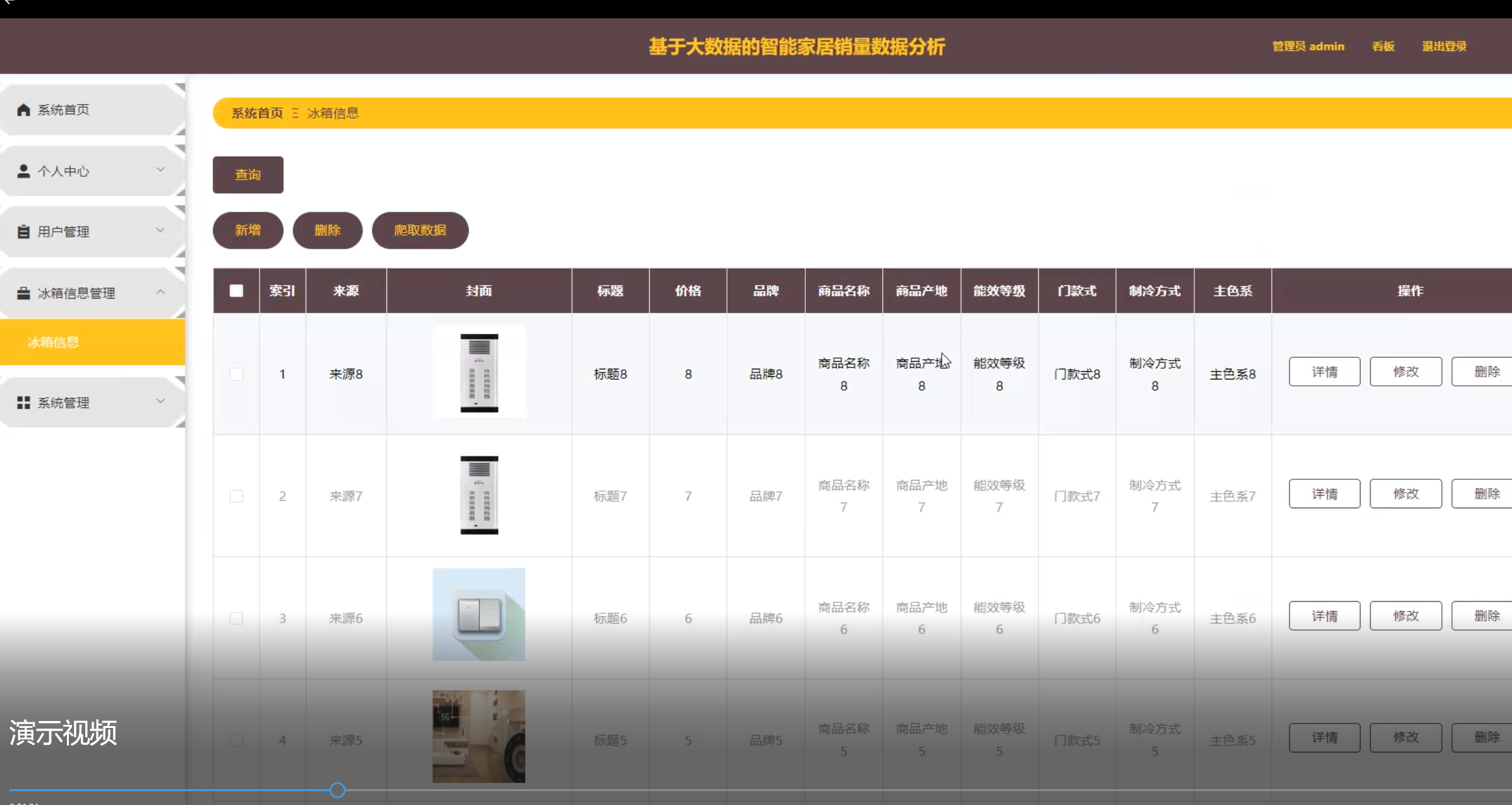Image resolution: width=1512 pixels, height=805 pixels.
Task: Click the home icon beside 系统首页
Action: pyautogui.click(x=23, y=110)
